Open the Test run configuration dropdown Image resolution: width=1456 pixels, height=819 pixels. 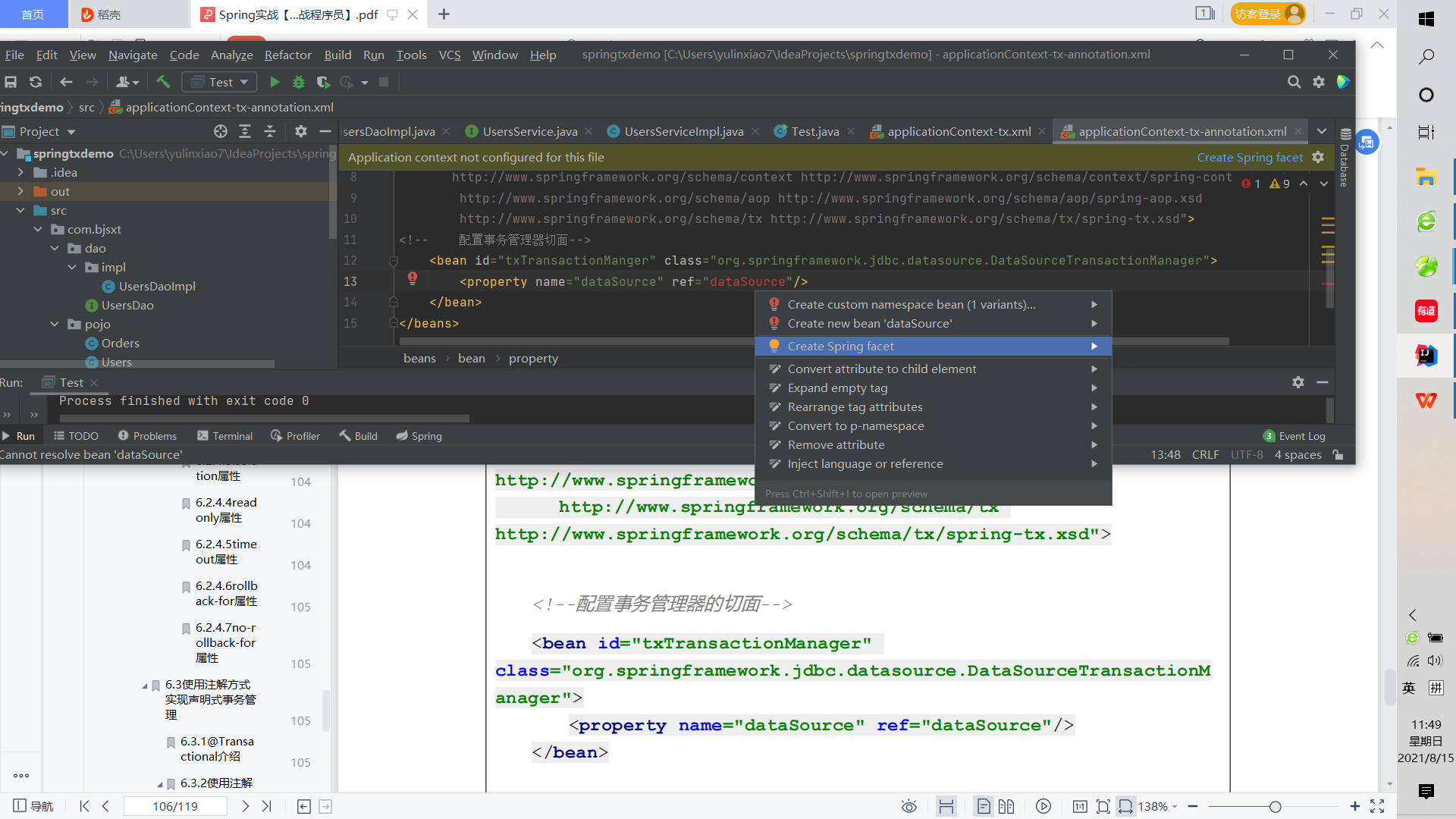pyautogui.click(x=219, y=82)
